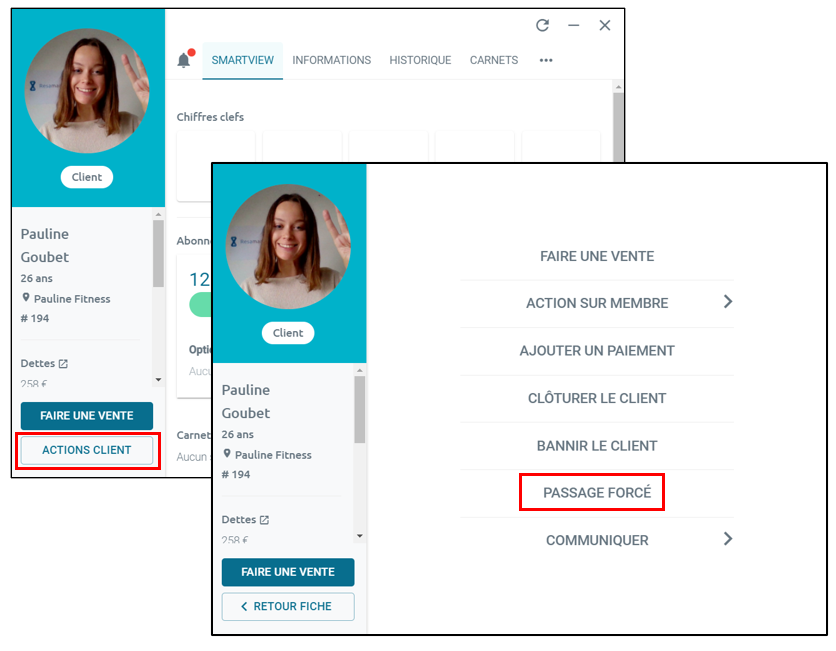This screenshot has width=836, height=651.
Task: Expand the COMMUNIQUER submenu arrow
Action: click(x=729, y=540)
